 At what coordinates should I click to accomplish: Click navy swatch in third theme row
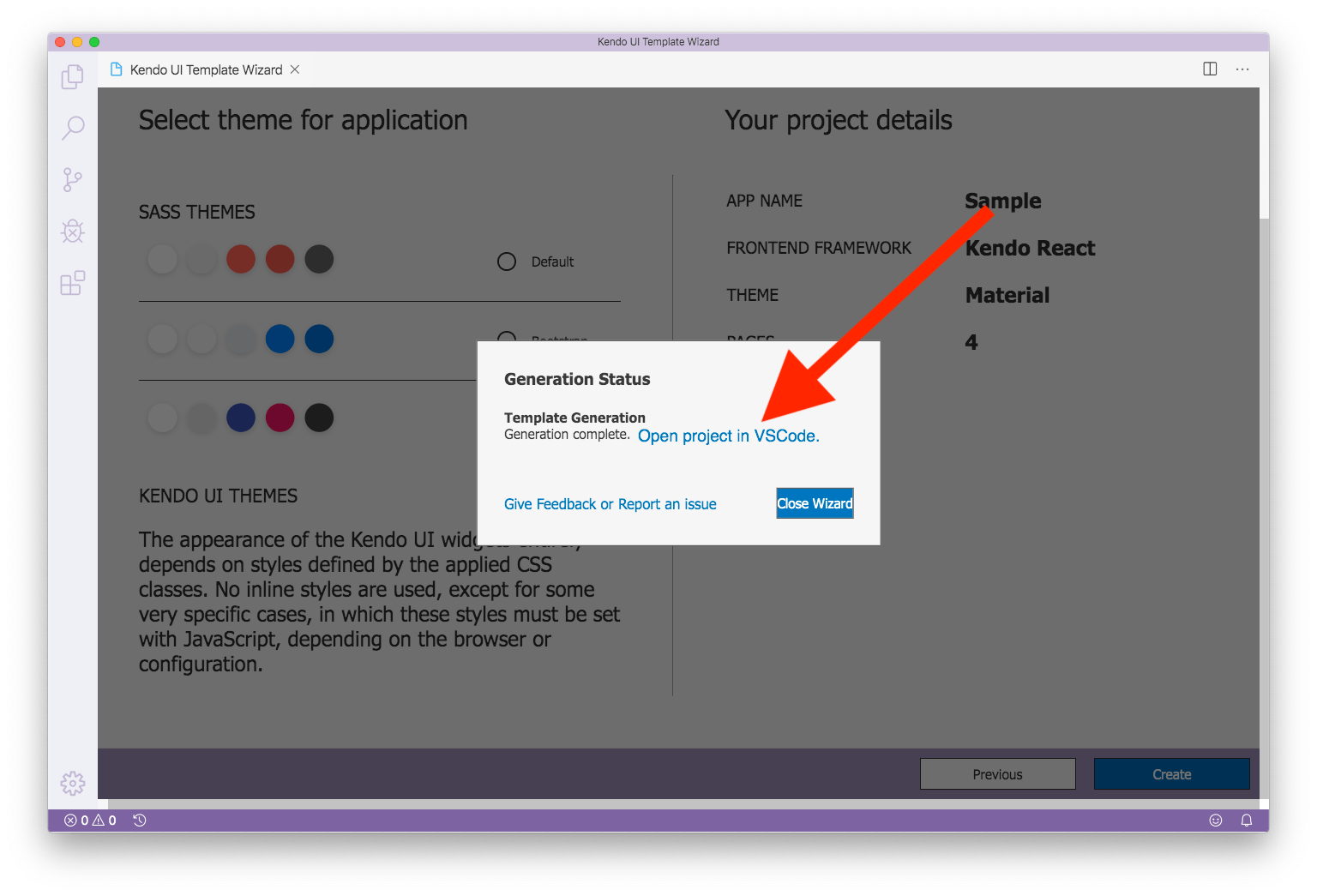tap(241, 418)
